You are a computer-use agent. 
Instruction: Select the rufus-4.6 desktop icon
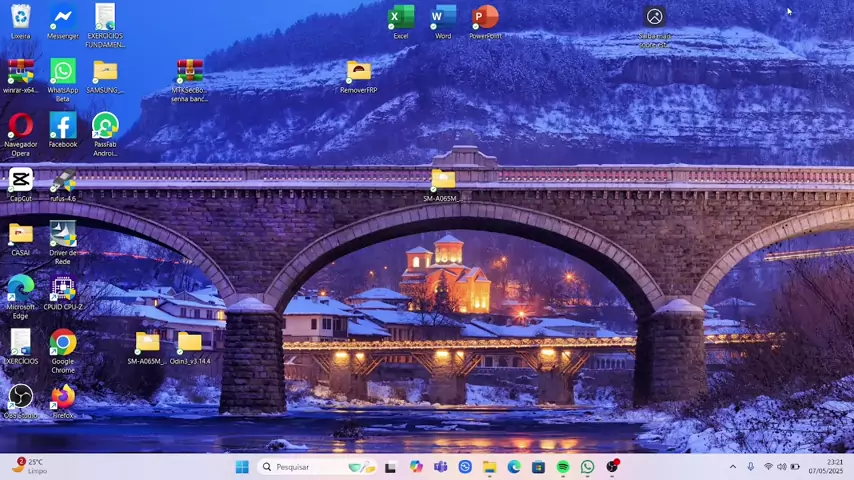pos(63,181)
